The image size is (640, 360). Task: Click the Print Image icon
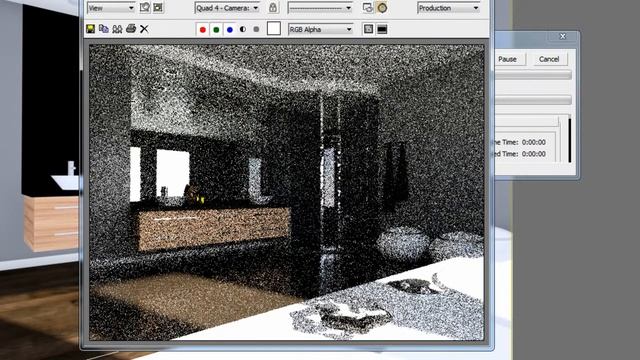click(x=131, y=29)
